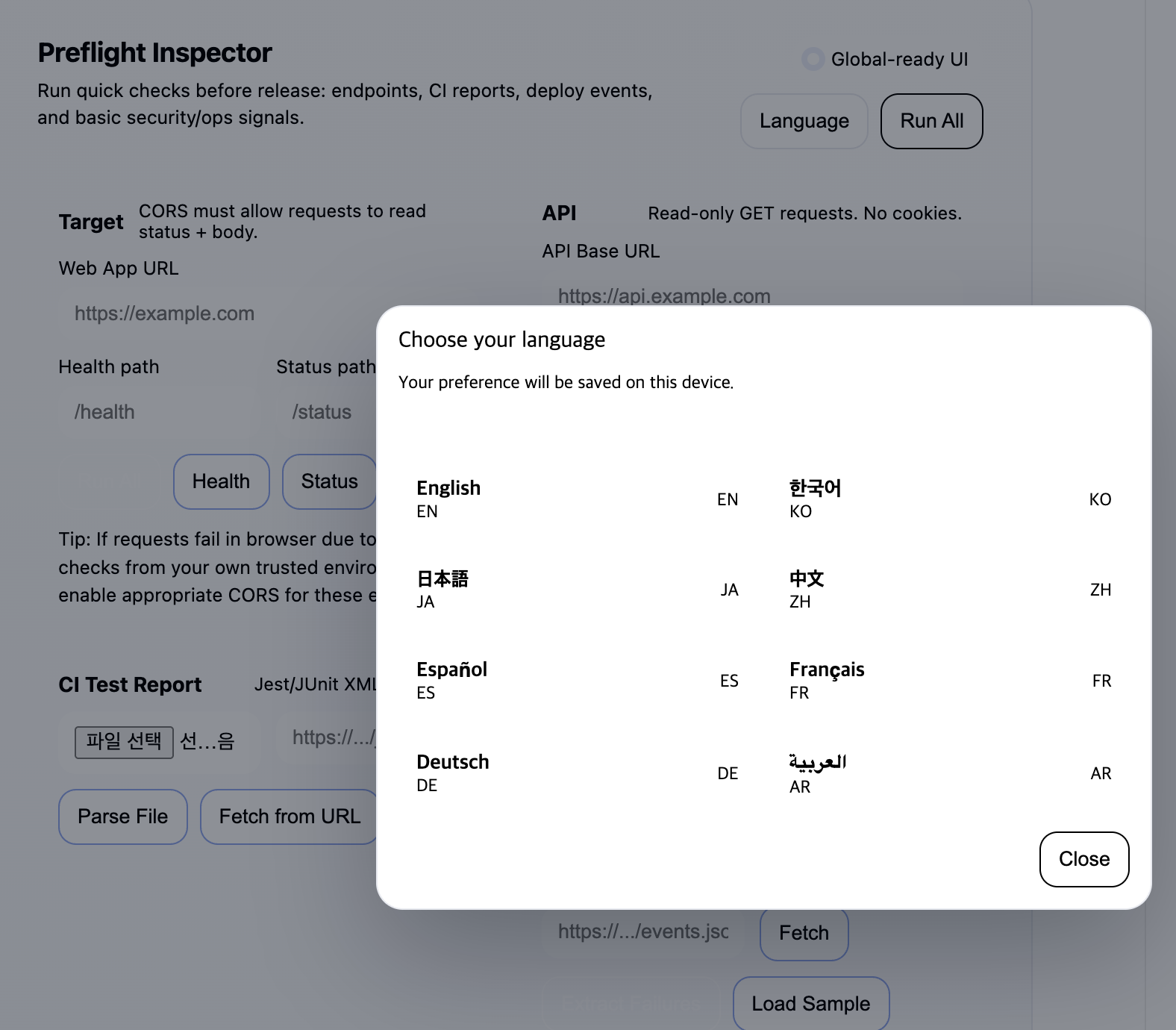Viewport: 1176px width, 1030px height.
Task: Click the Run All button
Action: tap(931, 121)
